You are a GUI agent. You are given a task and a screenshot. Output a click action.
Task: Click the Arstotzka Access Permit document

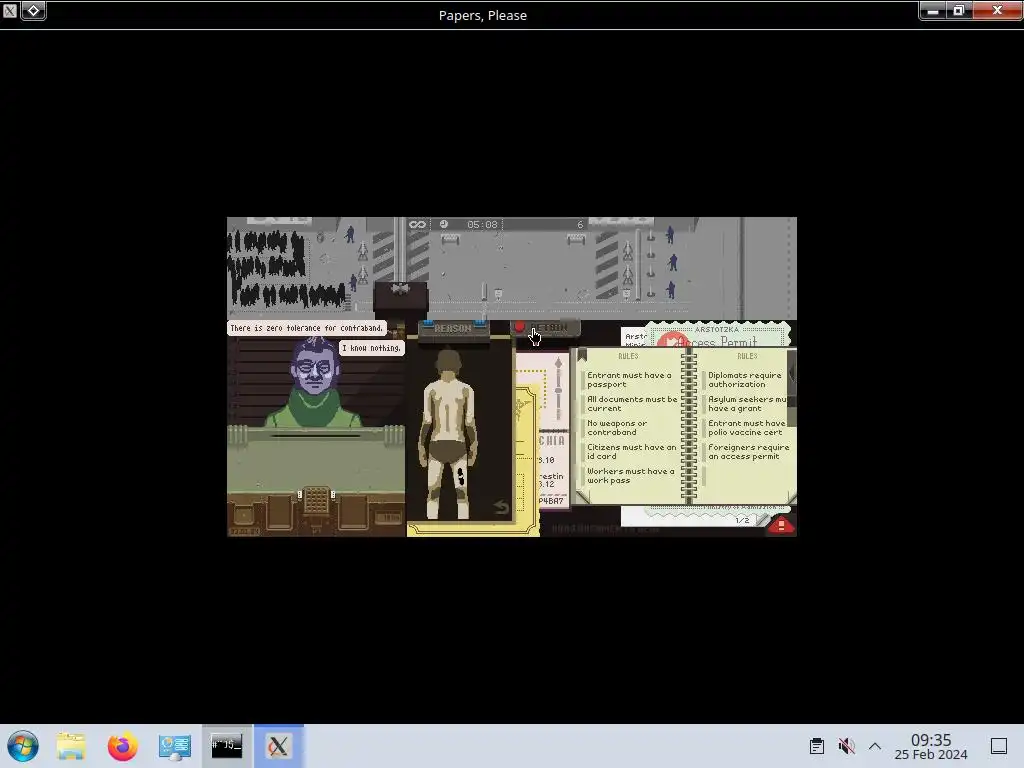click(x=718, y=334)
